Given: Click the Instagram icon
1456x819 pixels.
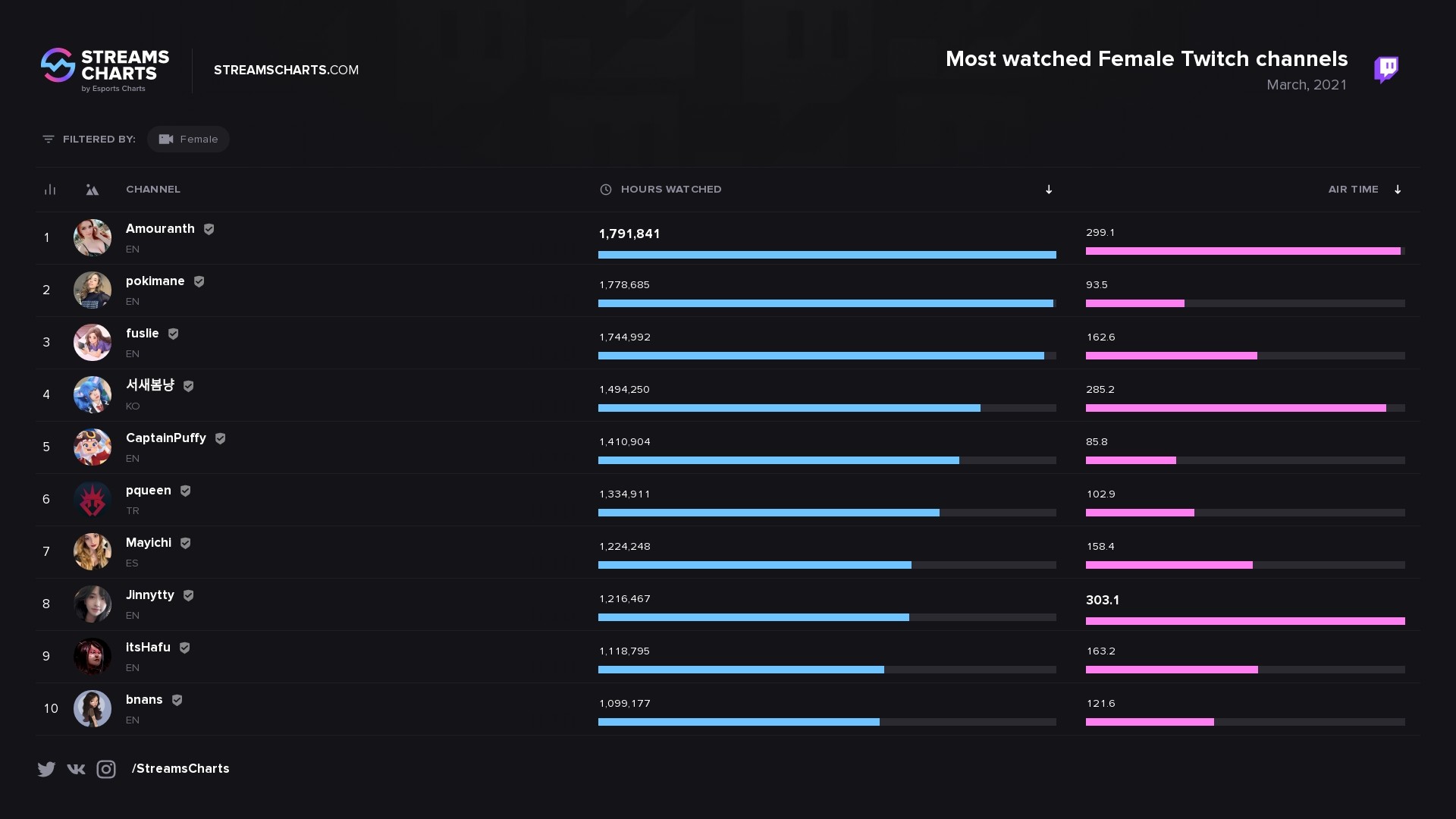Looking at the screenshot, I should click(106, 769).
